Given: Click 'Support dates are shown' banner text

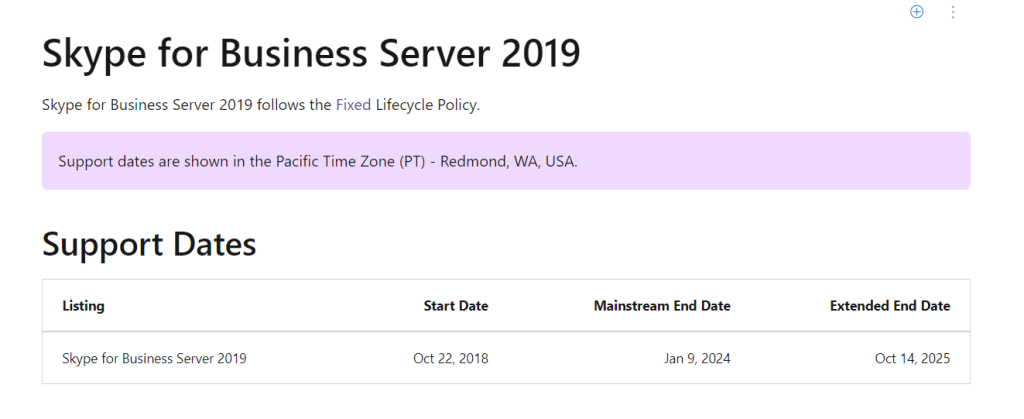Looking at the screenshot, I should tap(139, 161).
